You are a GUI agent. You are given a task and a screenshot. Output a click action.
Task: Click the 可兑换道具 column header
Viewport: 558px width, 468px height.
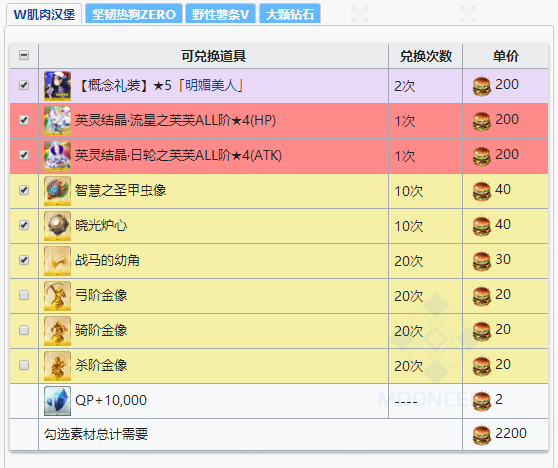[214, 56]
